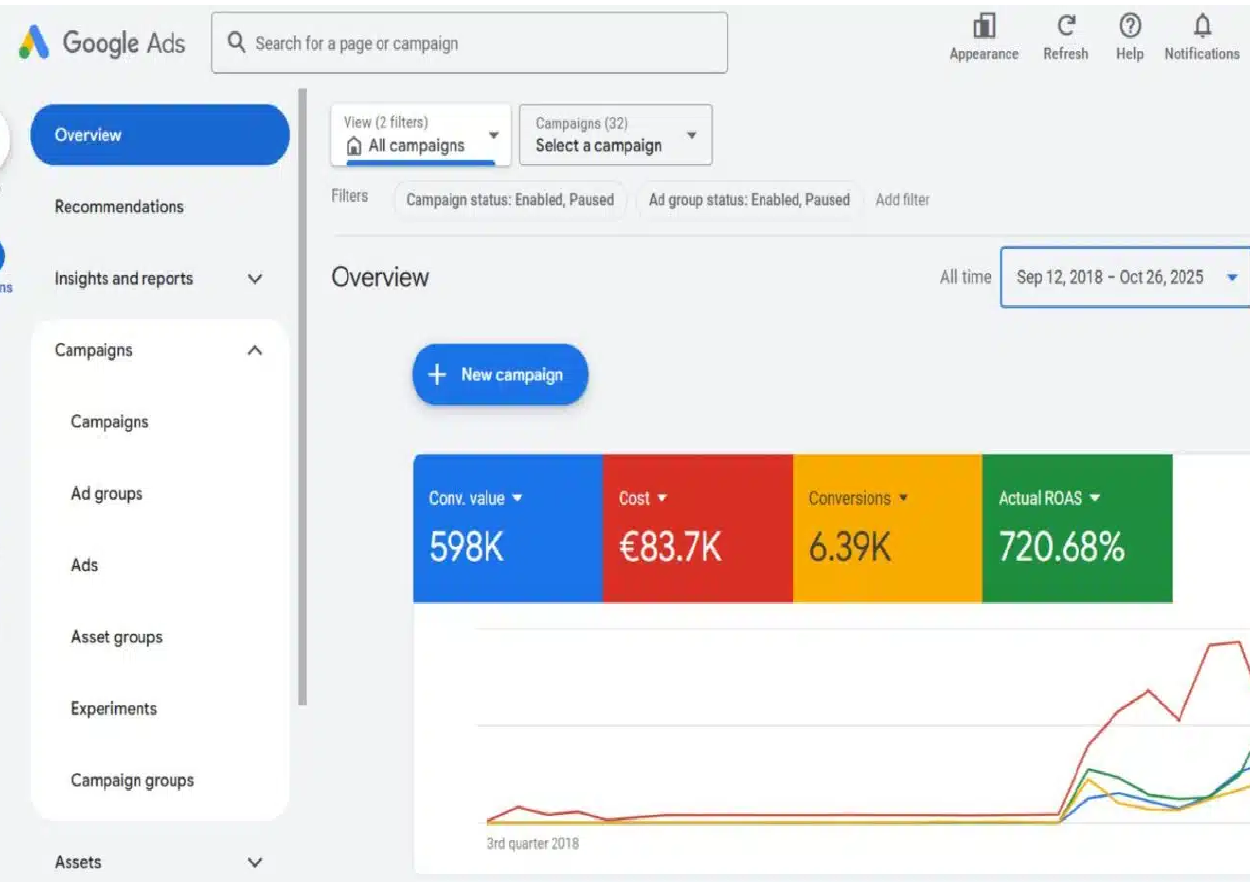This screenshot has height=886, width=1250.
Task: Switch to the Recommendations section
Action: tap(119, 206)
